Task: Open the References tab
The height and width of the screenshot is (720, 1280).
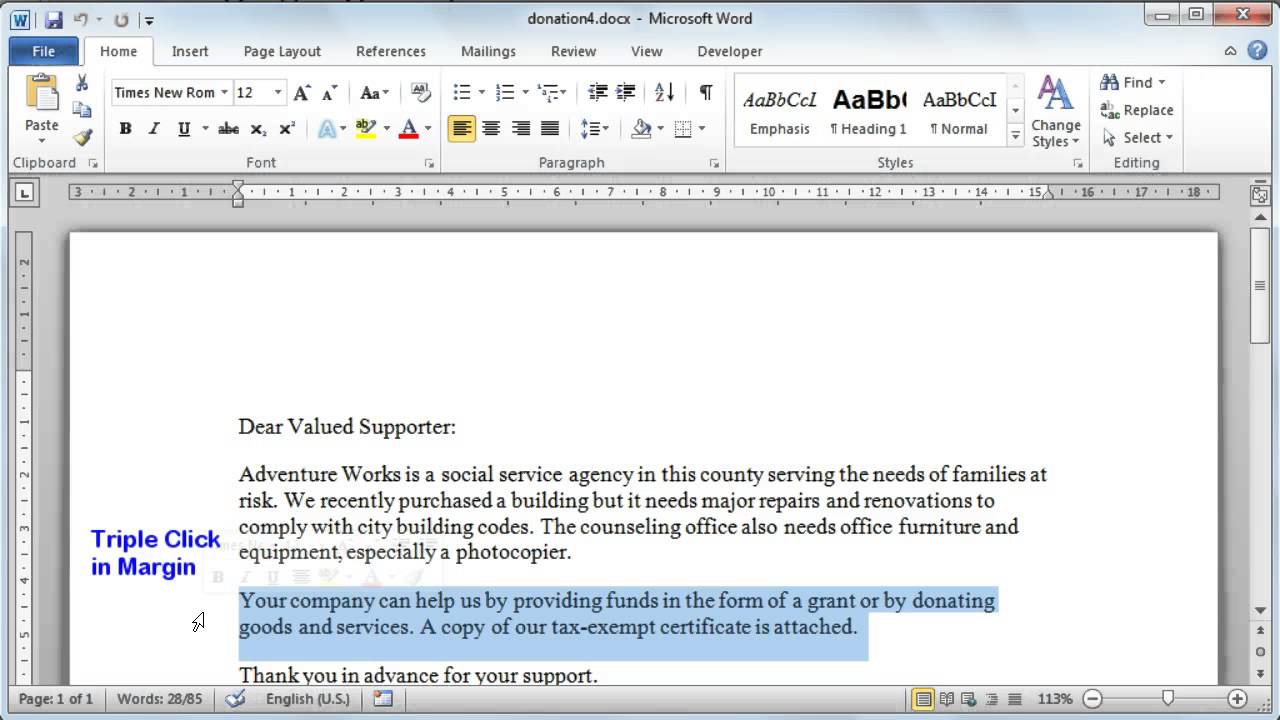Action: (x=391, y=51)
